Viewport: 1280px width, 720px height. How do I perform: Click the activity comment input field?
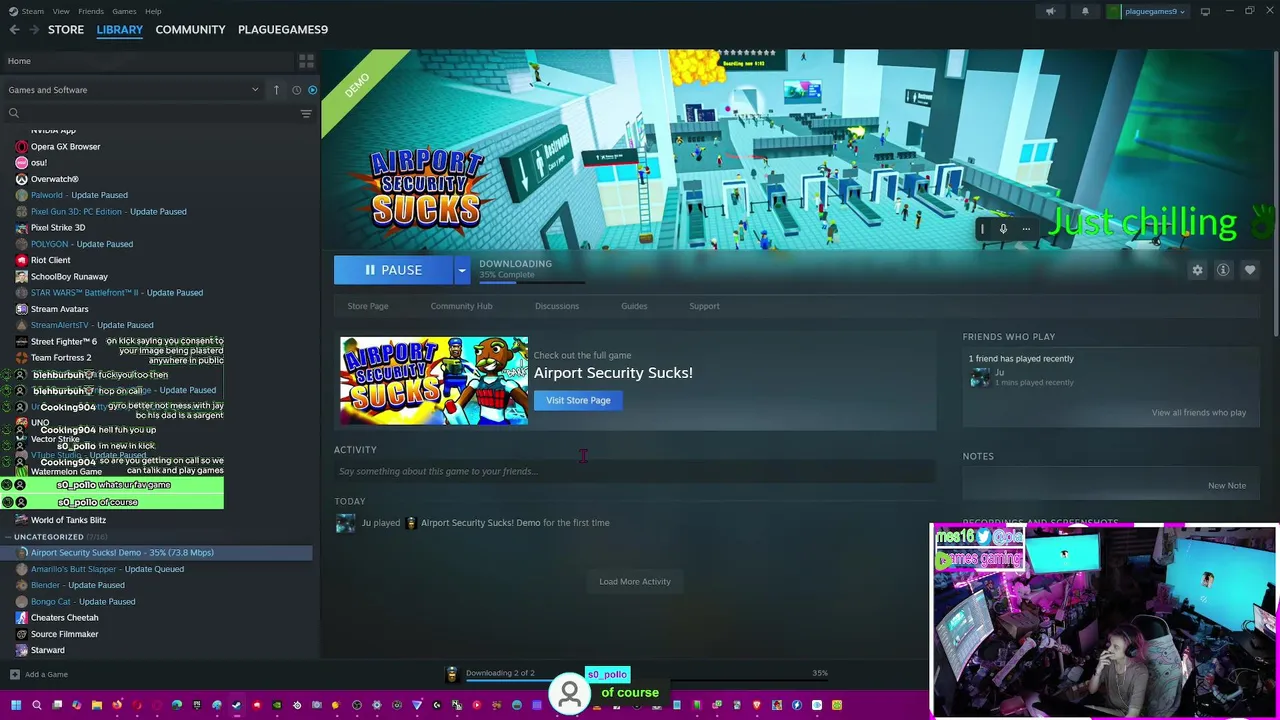634,471
